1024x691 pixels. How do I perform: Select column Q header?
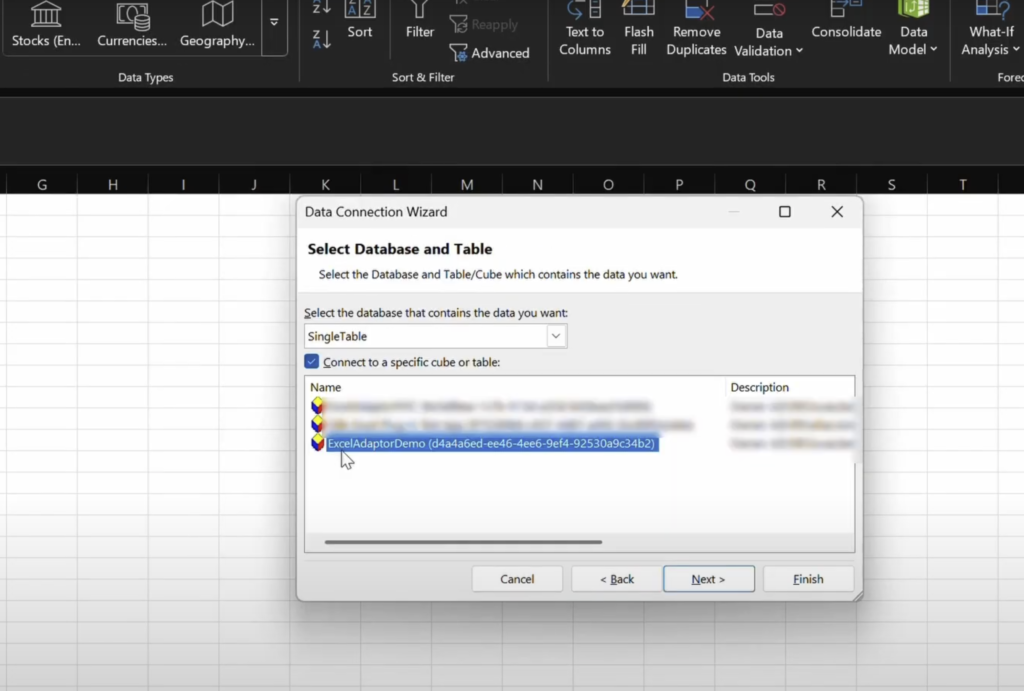750,185
